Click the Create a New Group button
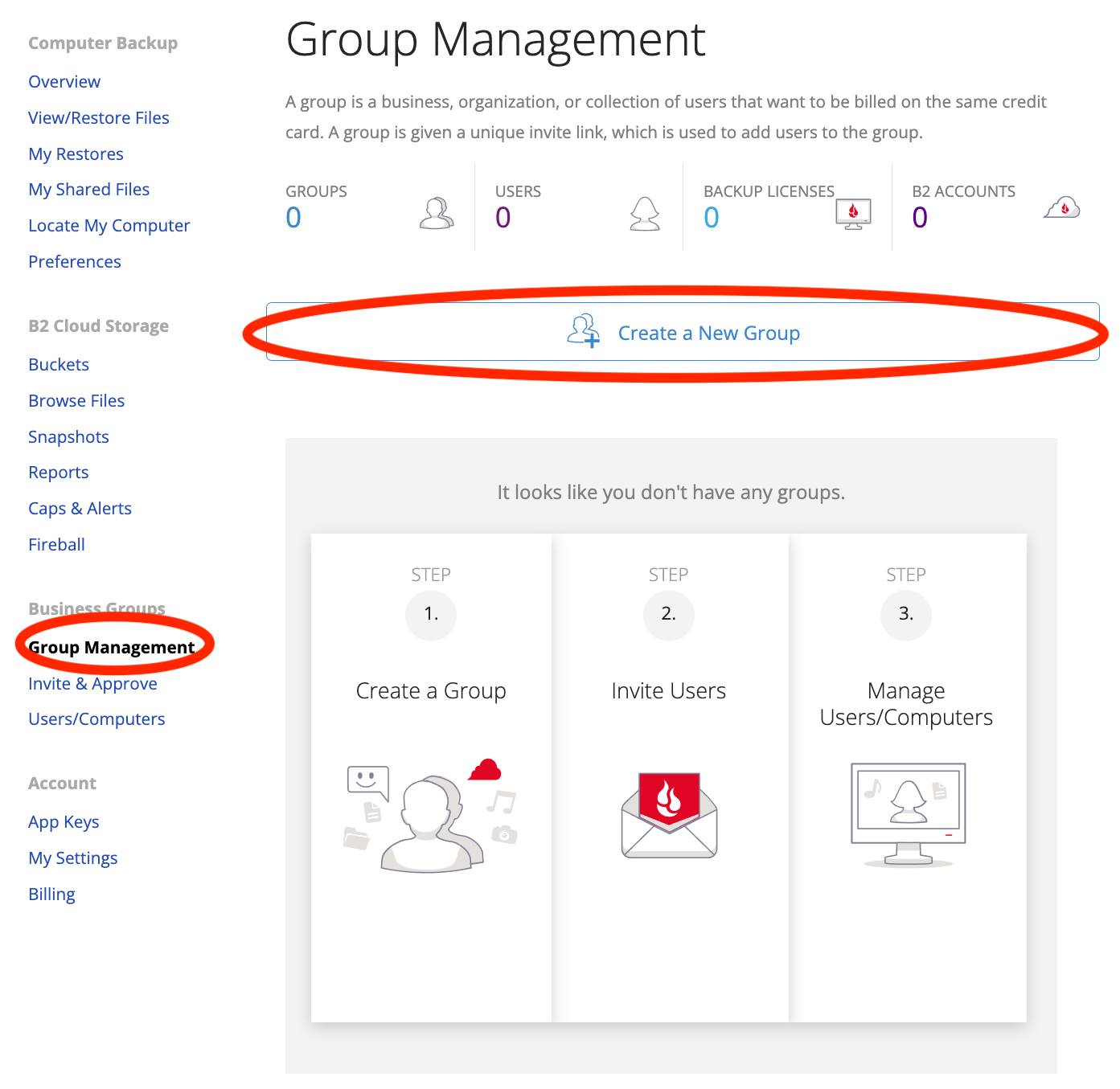Viewport: 1120px width, 1089px height. click(683, 332)
